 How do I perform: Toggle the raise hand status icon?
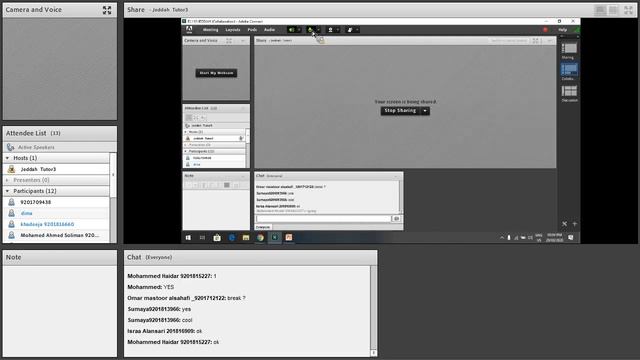point(350,30)
